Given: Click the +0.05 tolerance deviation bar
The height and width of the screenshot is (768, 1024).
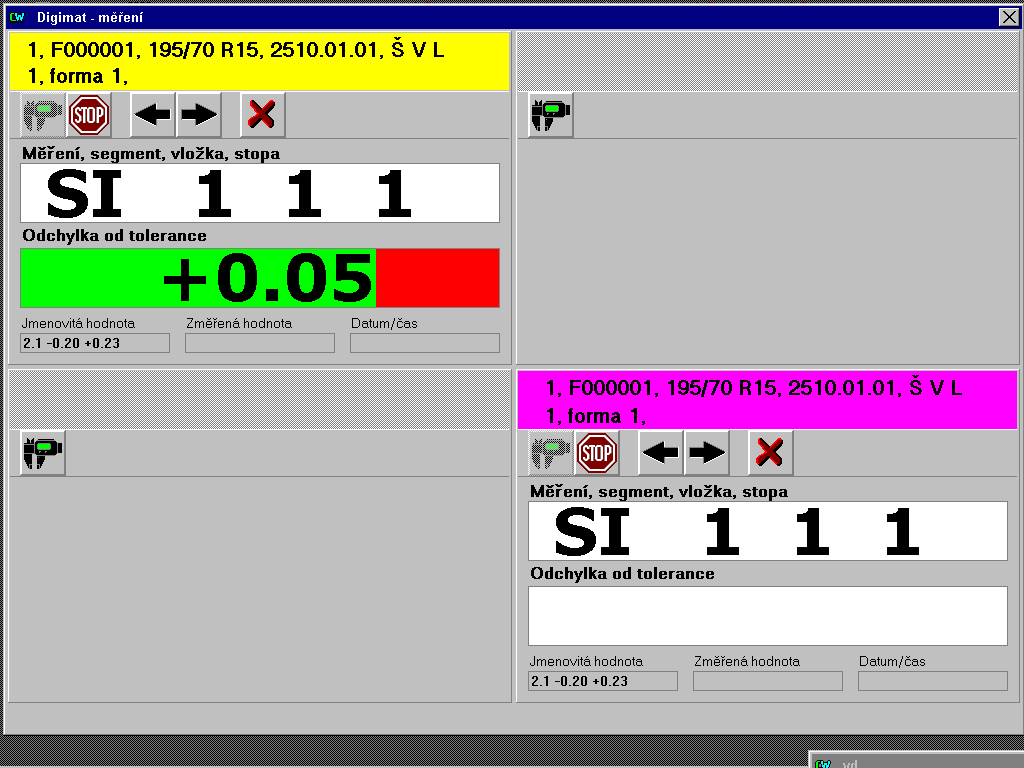Looking at the screenshot, I should [x=260, y=278].
